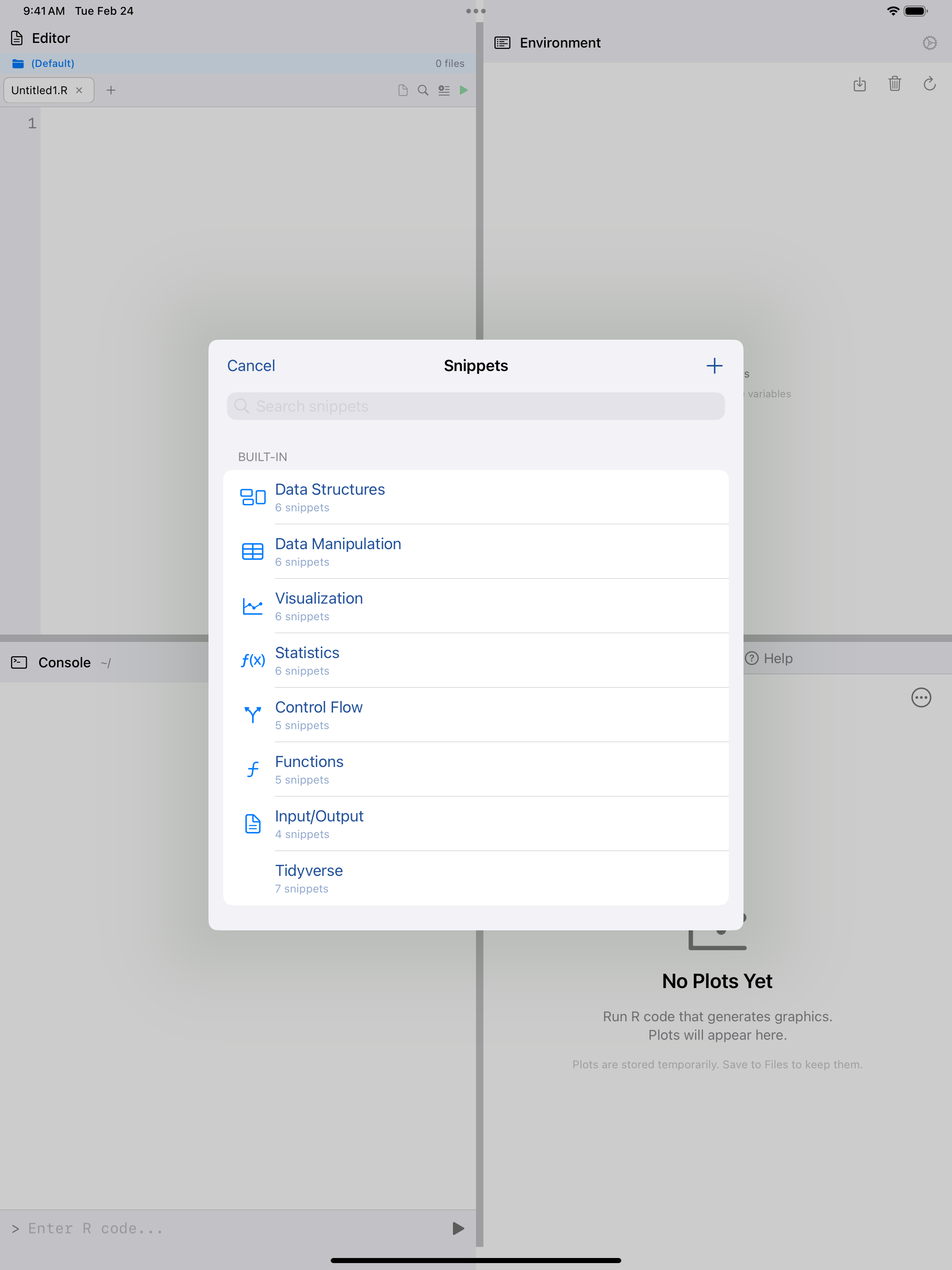The image size is (952, 1270).
Task: Select the Help tab
Action: [769, 659]
